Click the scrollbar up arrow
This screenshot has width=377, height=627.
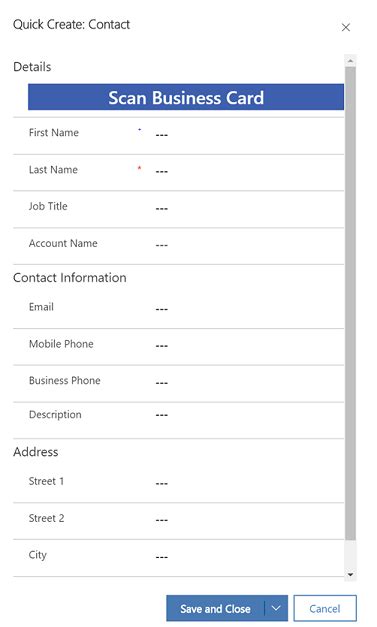(x=350, y=61)
